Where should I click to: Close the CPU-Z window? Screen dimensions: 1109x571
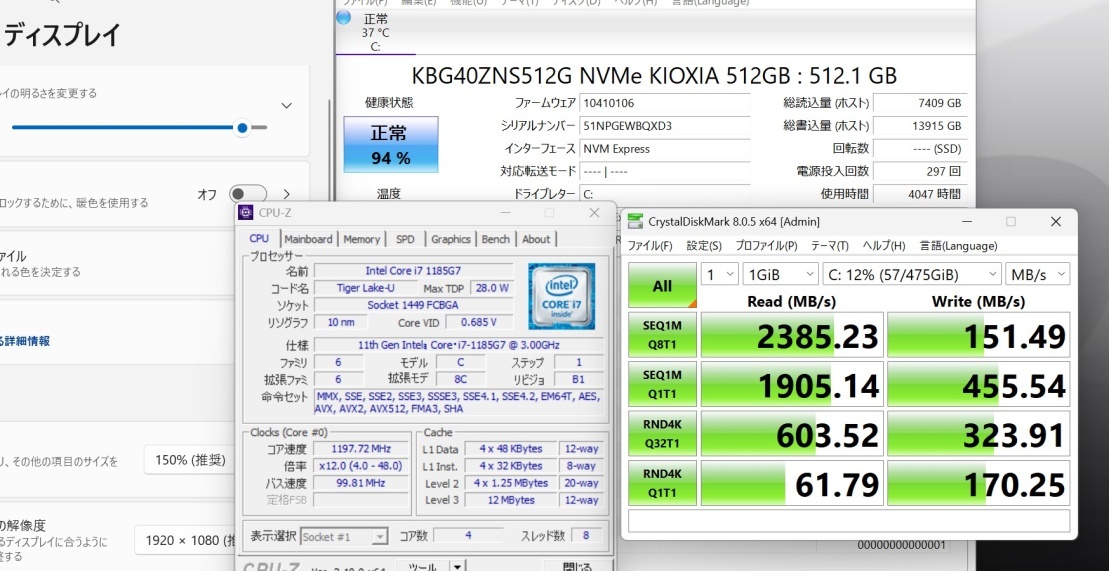click(594, 212)
